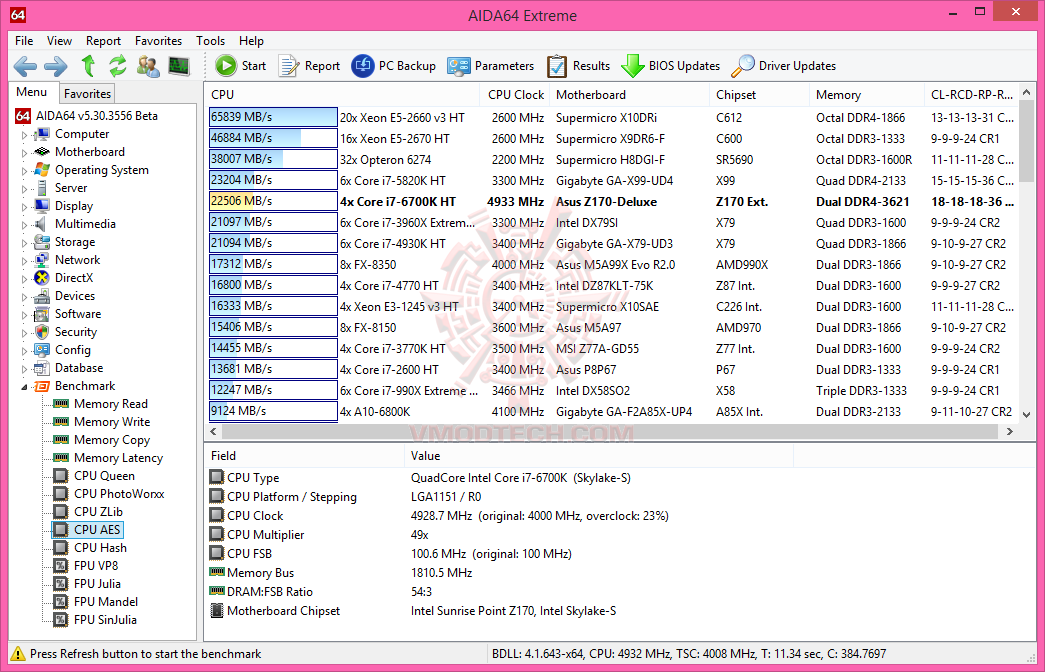Expand the Computer tree node
Image resolution: width=1045 pixels, height=672 pixels.
(x=25, y=135)
